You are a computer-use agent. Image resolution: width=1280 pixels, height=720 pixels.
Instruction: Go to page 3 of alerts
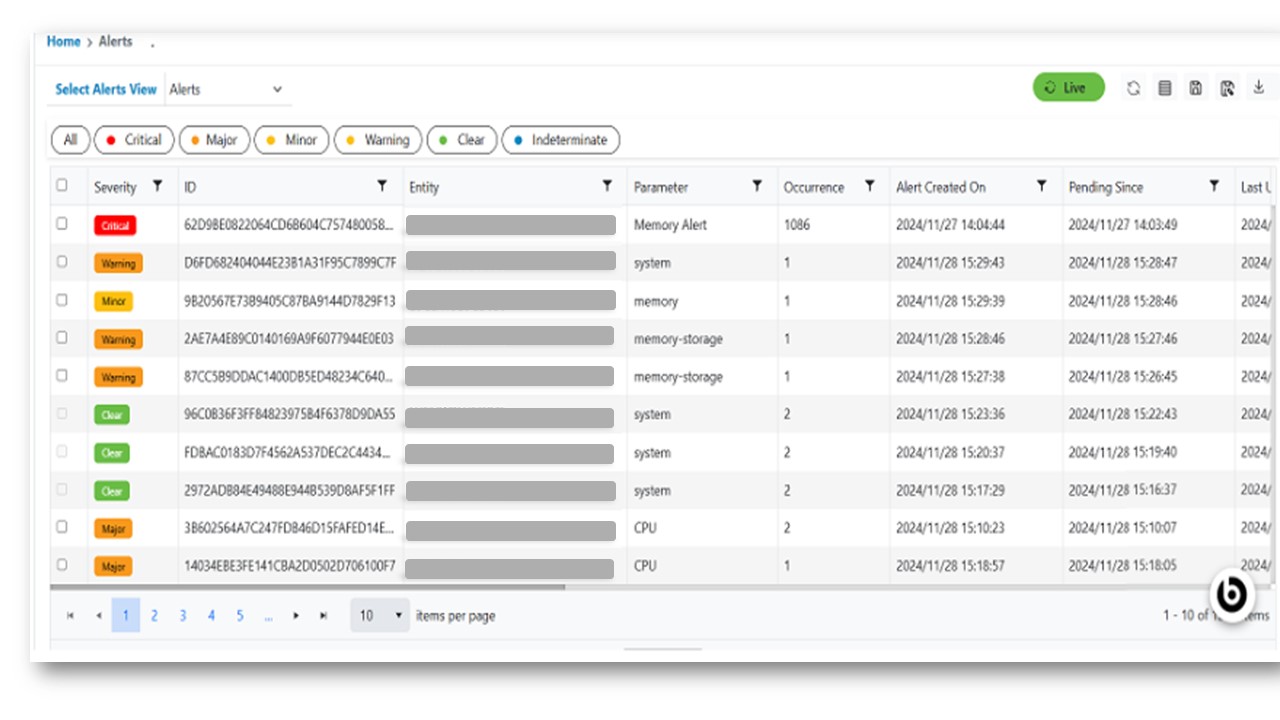point(183,616)
